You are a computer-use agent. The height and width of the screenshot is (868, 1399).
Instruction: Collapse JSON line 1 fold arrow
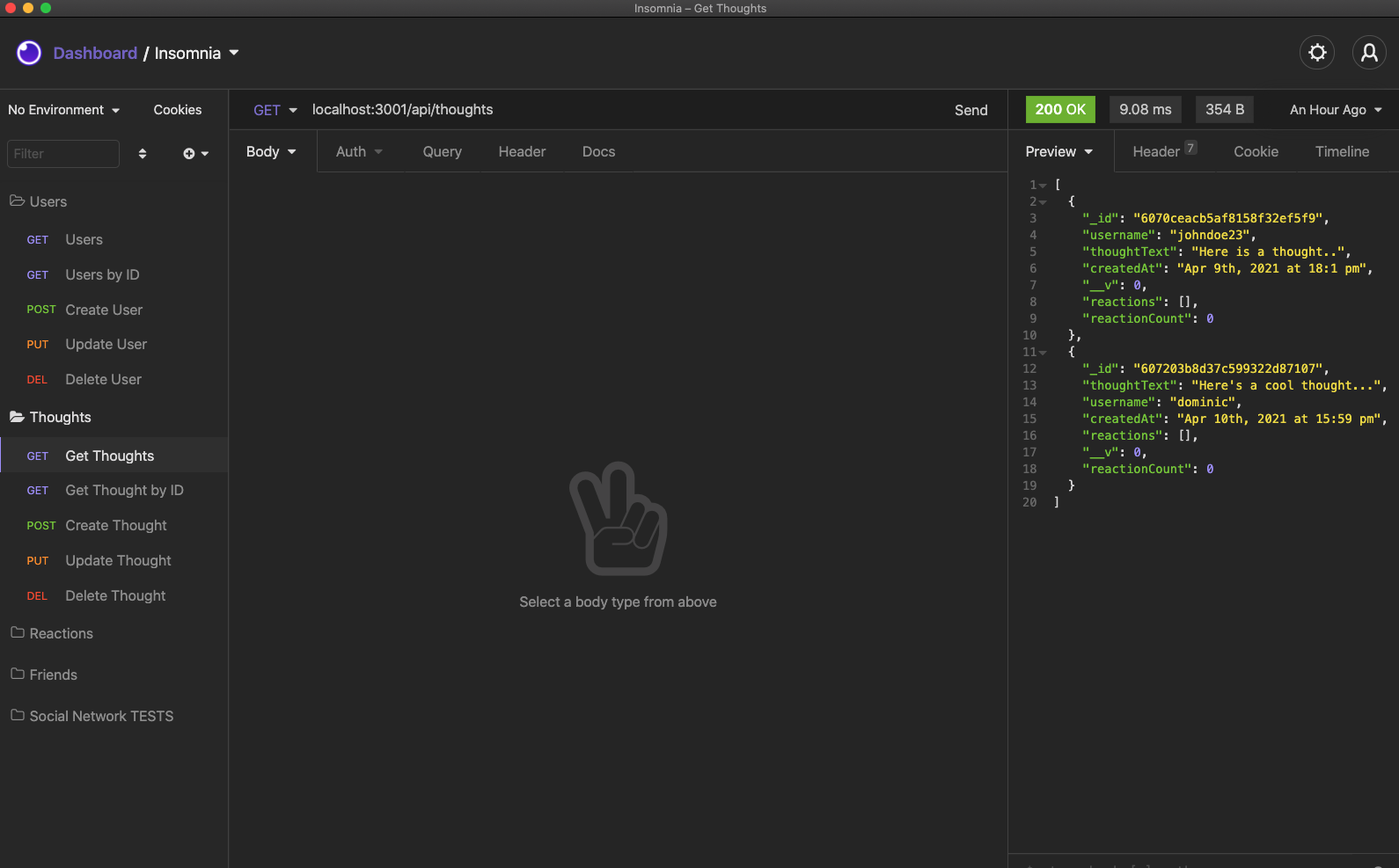coord(1044,186)
